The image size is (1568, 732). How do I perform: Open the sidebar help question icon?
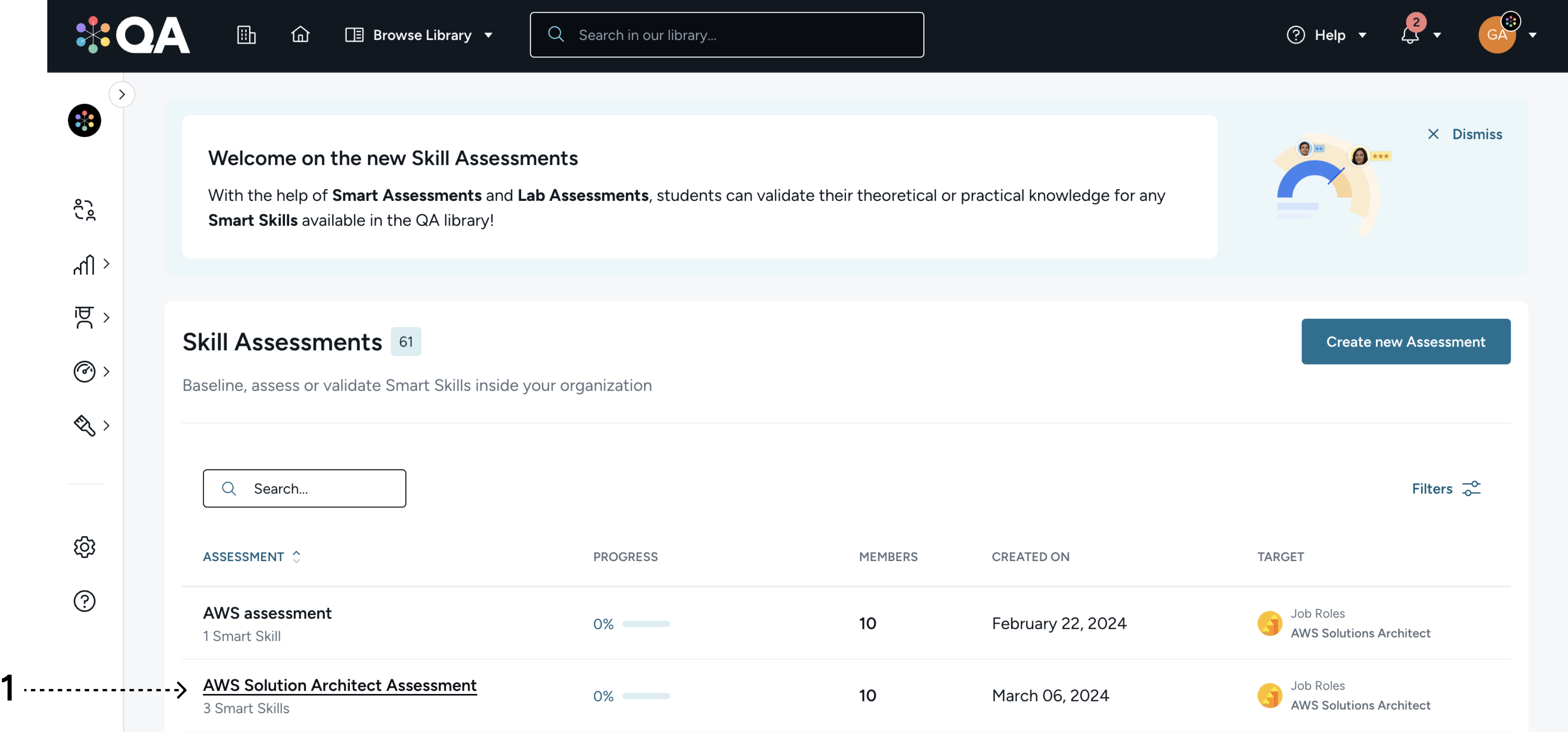(84, 601)
